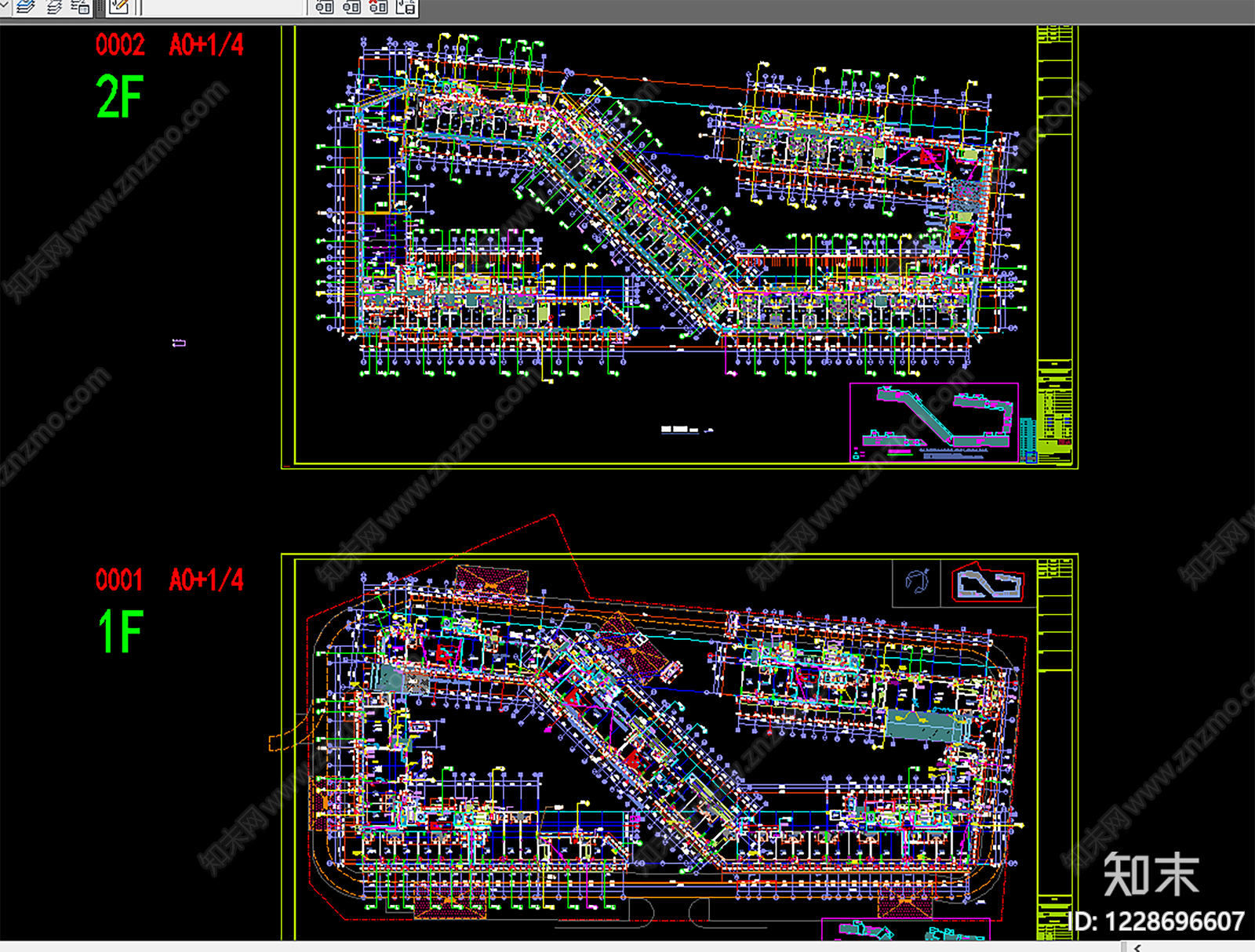
Task: Select the green 1F floor label
Action: tap(121, 631)
